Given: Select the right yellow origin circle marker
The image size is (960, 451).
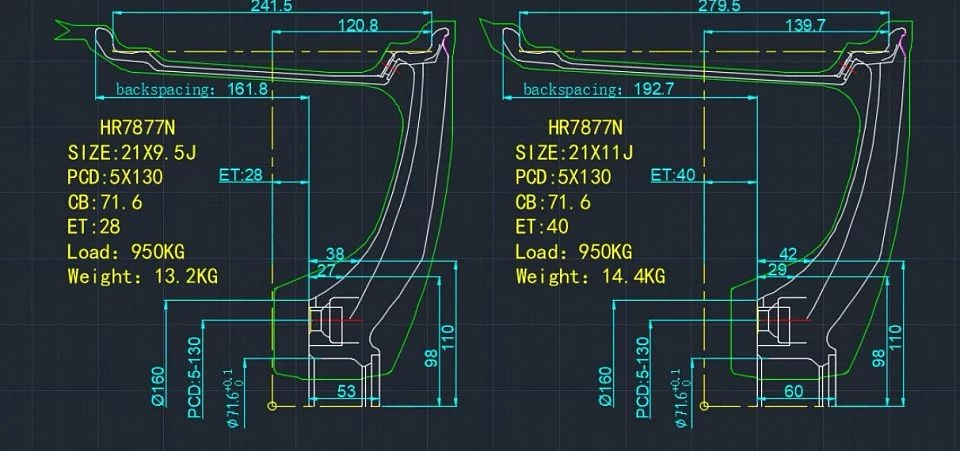Looking at the screenshot, I should tap(704, 405).
